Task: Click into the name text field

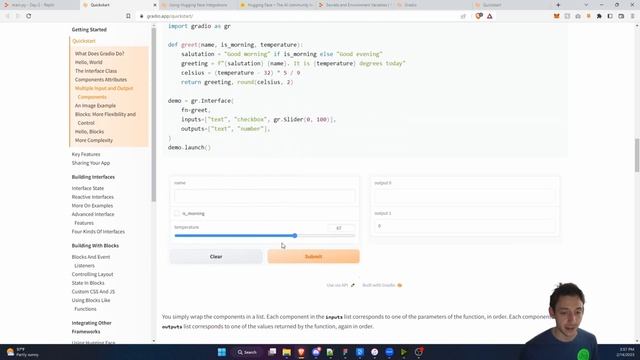Action: click(264, 196)
